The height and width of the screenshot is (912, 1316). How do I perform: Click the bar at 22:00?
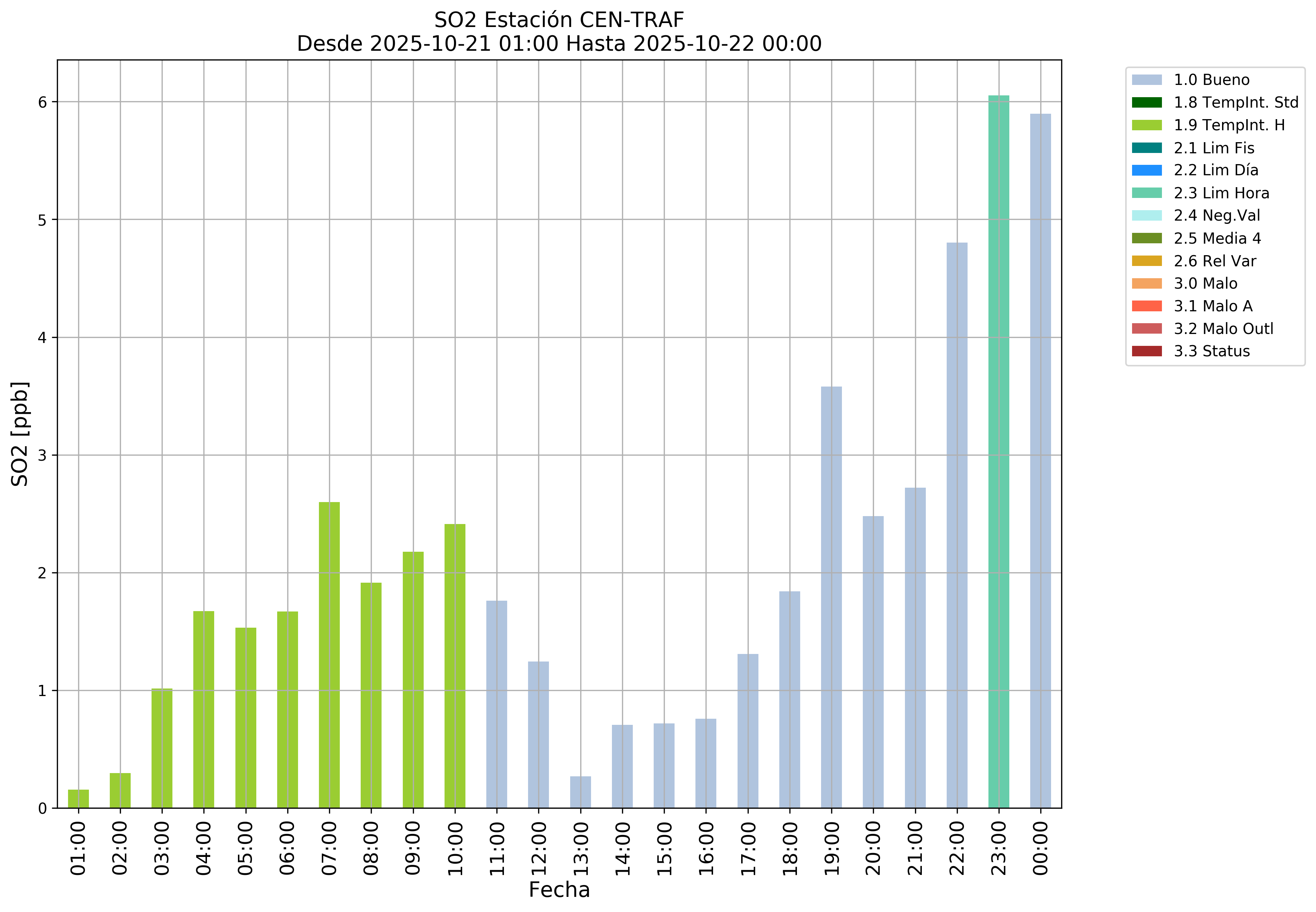pyautogui.click(x=956, y=525)
